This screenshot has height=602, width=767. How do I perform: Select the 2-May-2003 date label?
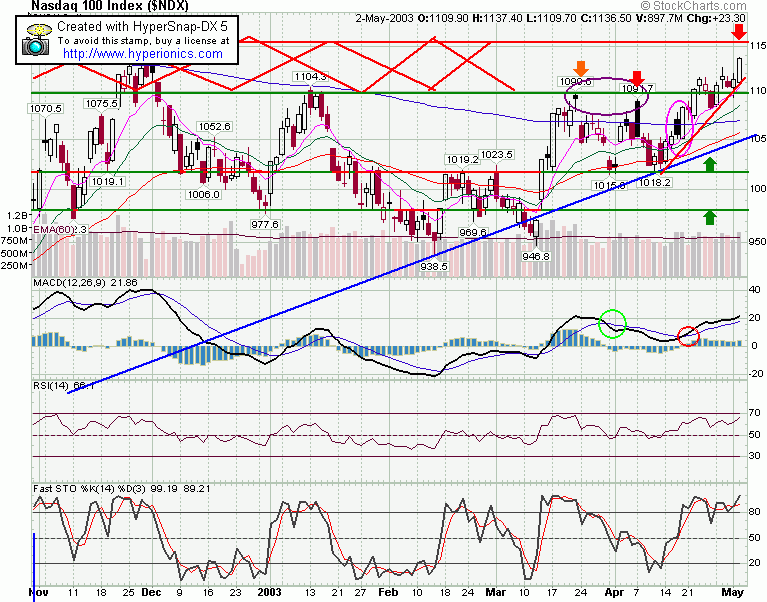point(385,18)
